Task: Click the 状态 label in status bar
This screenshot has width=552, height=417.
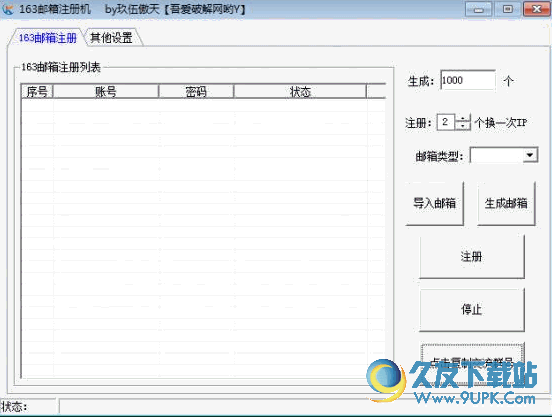Action: (14, 407)
